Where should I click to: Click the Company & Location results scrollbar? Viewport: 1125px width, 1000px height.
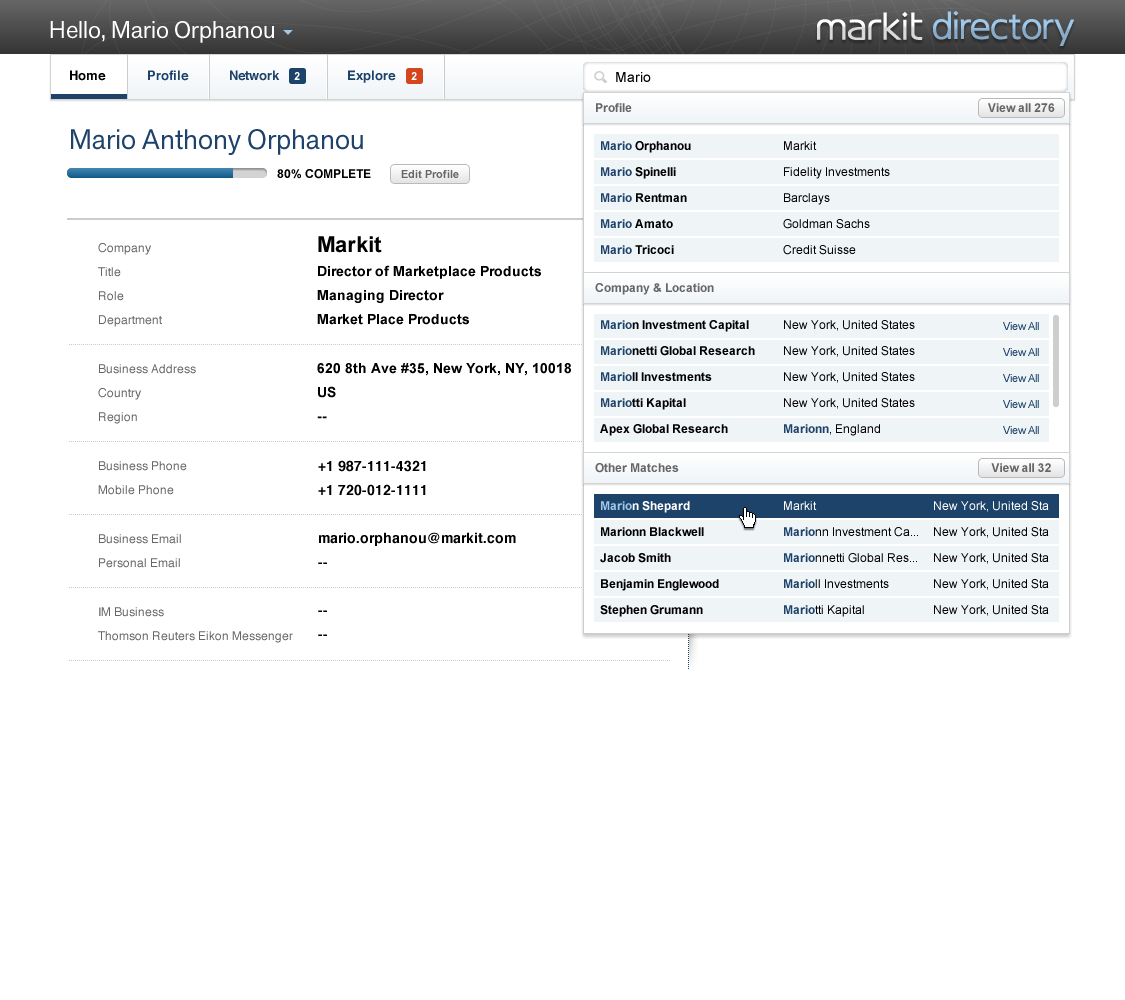[x=1055, y=362]
